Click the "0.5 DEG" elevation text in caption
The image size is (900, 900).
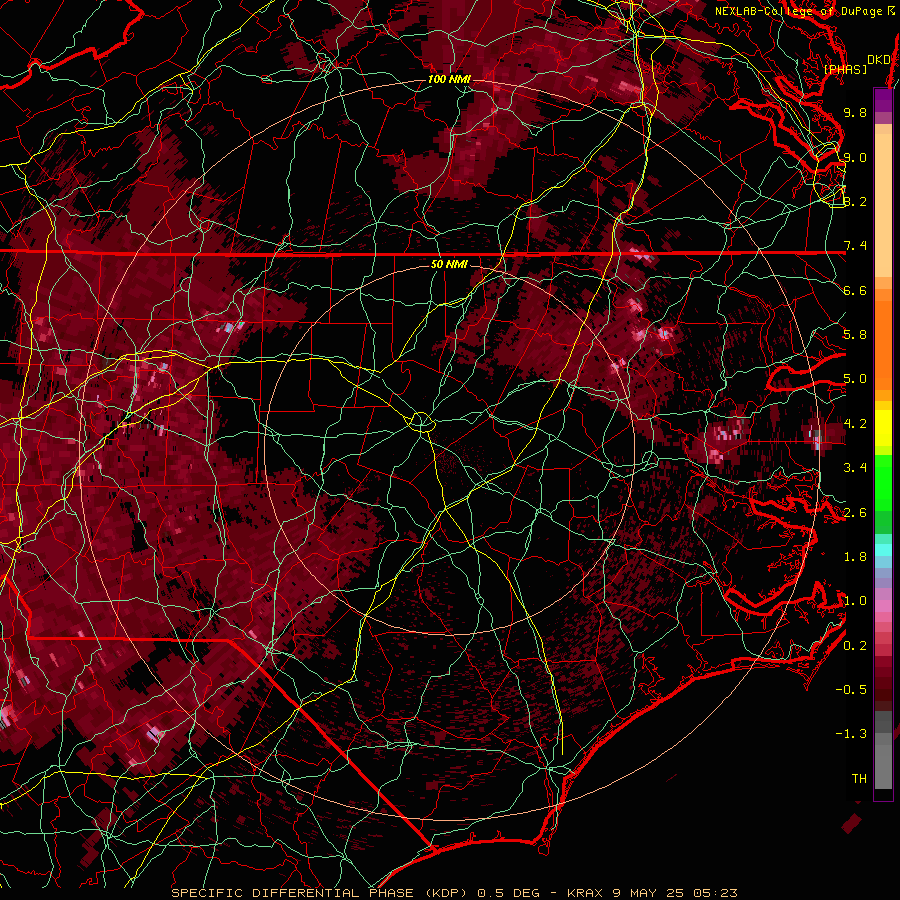[509, 893]
